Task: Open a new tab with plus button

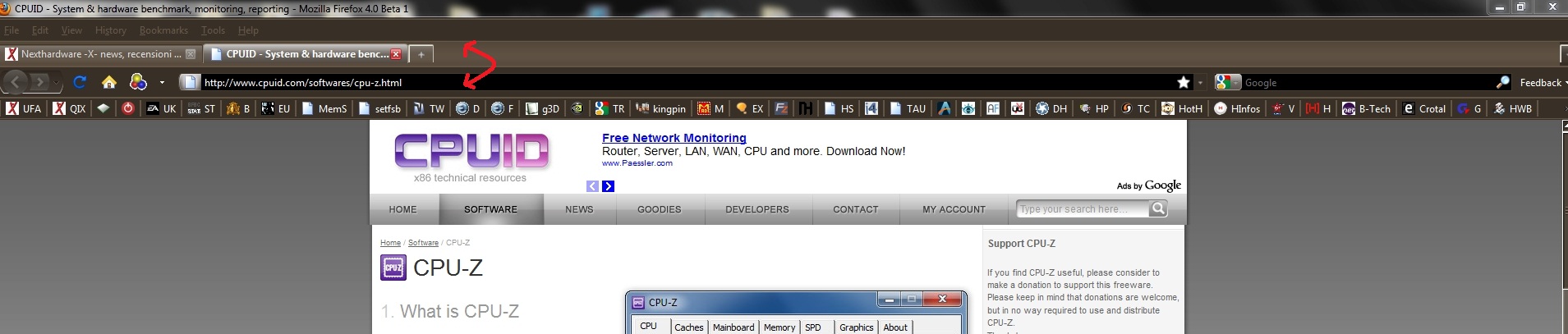Action: pos(421,54)
